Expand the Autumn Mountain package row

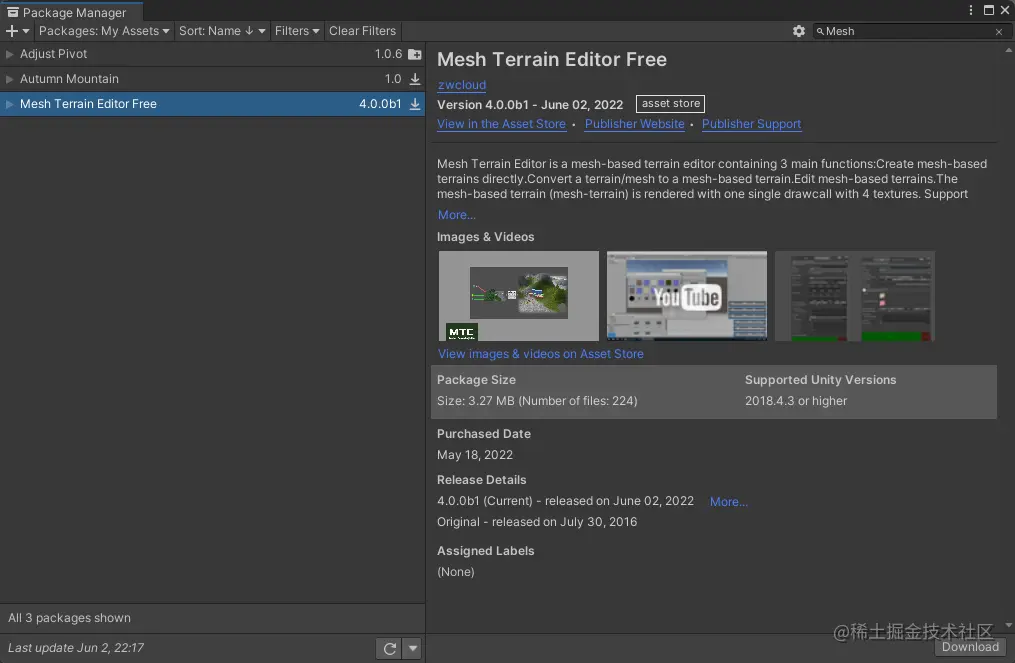pos(10,79)
